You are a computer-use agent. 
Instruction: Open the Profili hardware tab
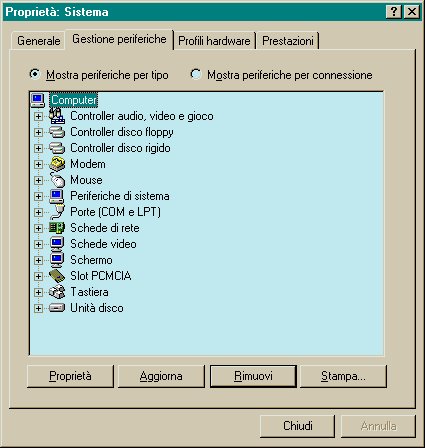point(214,41)
